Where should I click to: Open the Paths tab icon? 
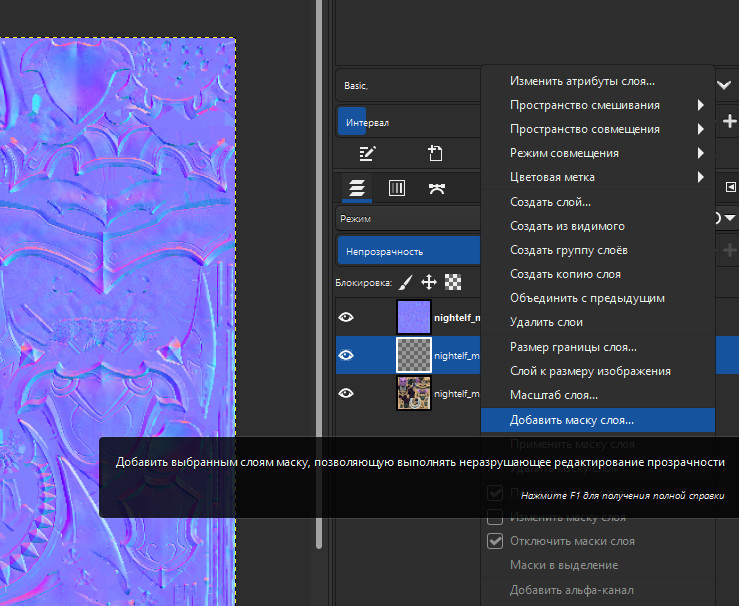point(436,187)
